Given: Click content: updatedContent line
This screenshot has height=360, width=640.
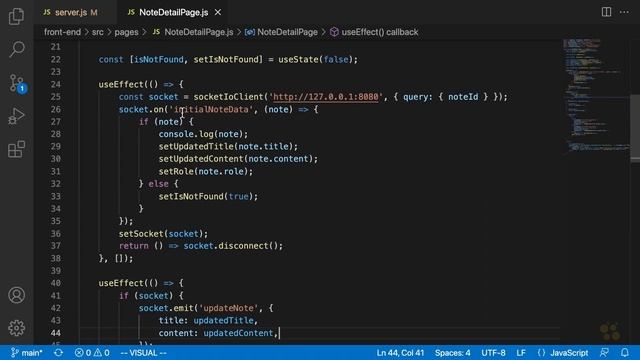Looking at the screenshot, I should pyautogui.click(x=218, y=333).
